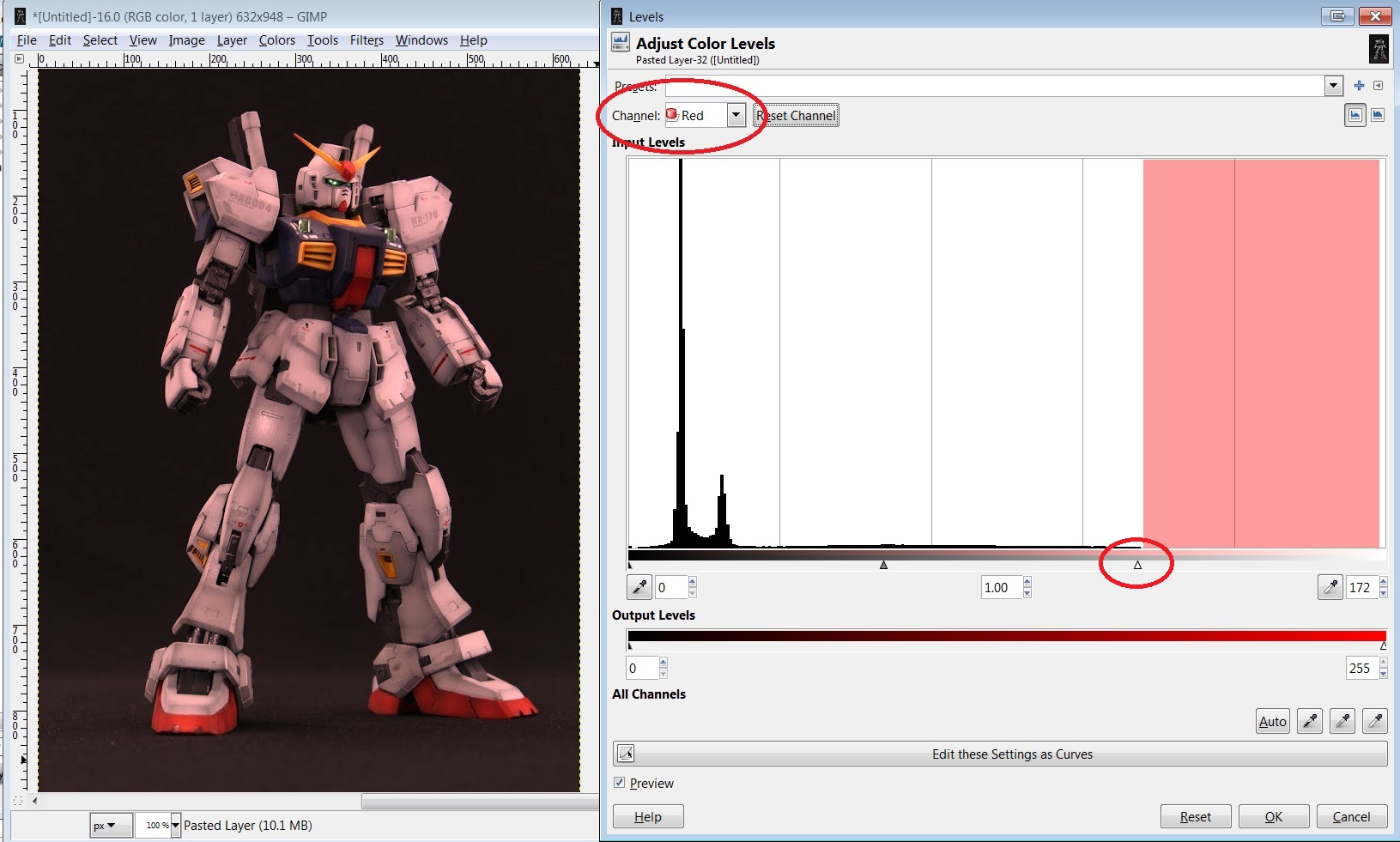Open the Windows menu
Image resolution: width=1400 pixels, height=842 pixels.
pyautogui.click(x=421, y=40)
